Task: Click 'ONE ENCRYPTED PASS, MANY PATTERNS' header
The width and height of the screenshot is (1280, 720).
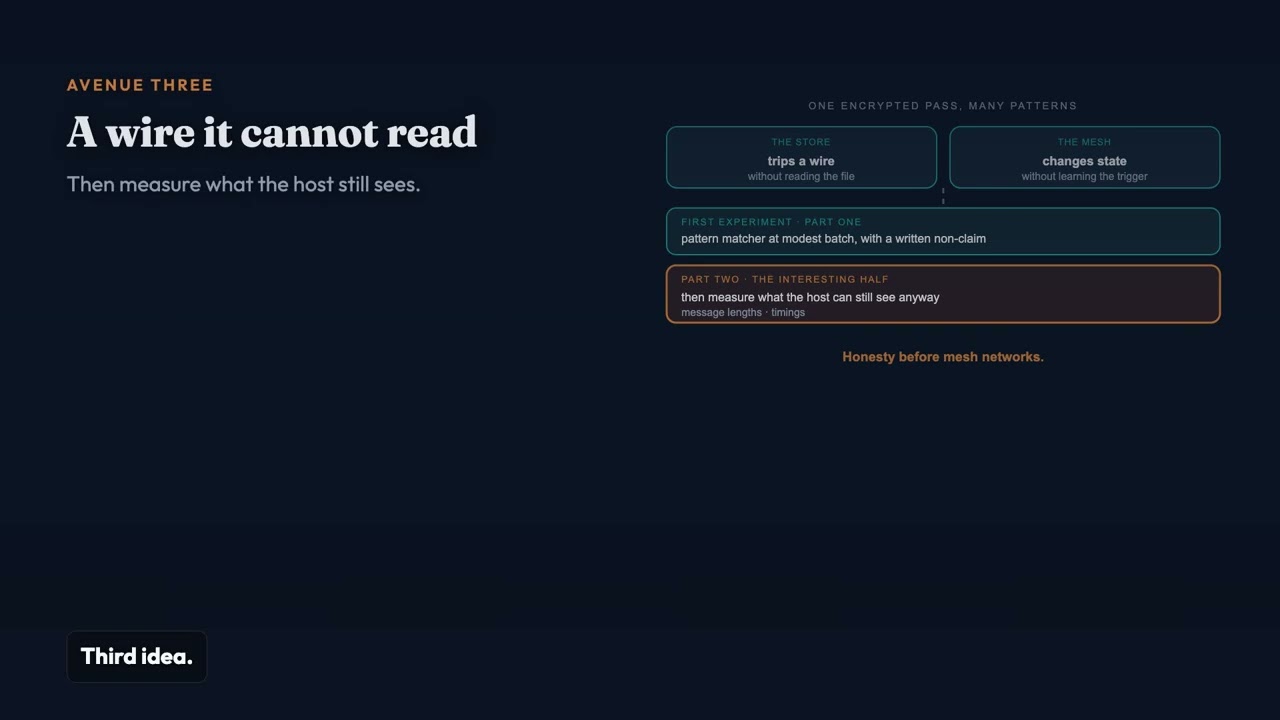Action: coord(943,106)
